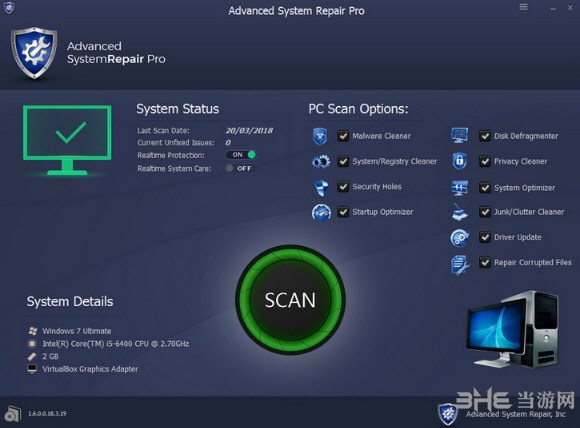Start the green SCAN button
580x428 pixels.
(290, 300)
